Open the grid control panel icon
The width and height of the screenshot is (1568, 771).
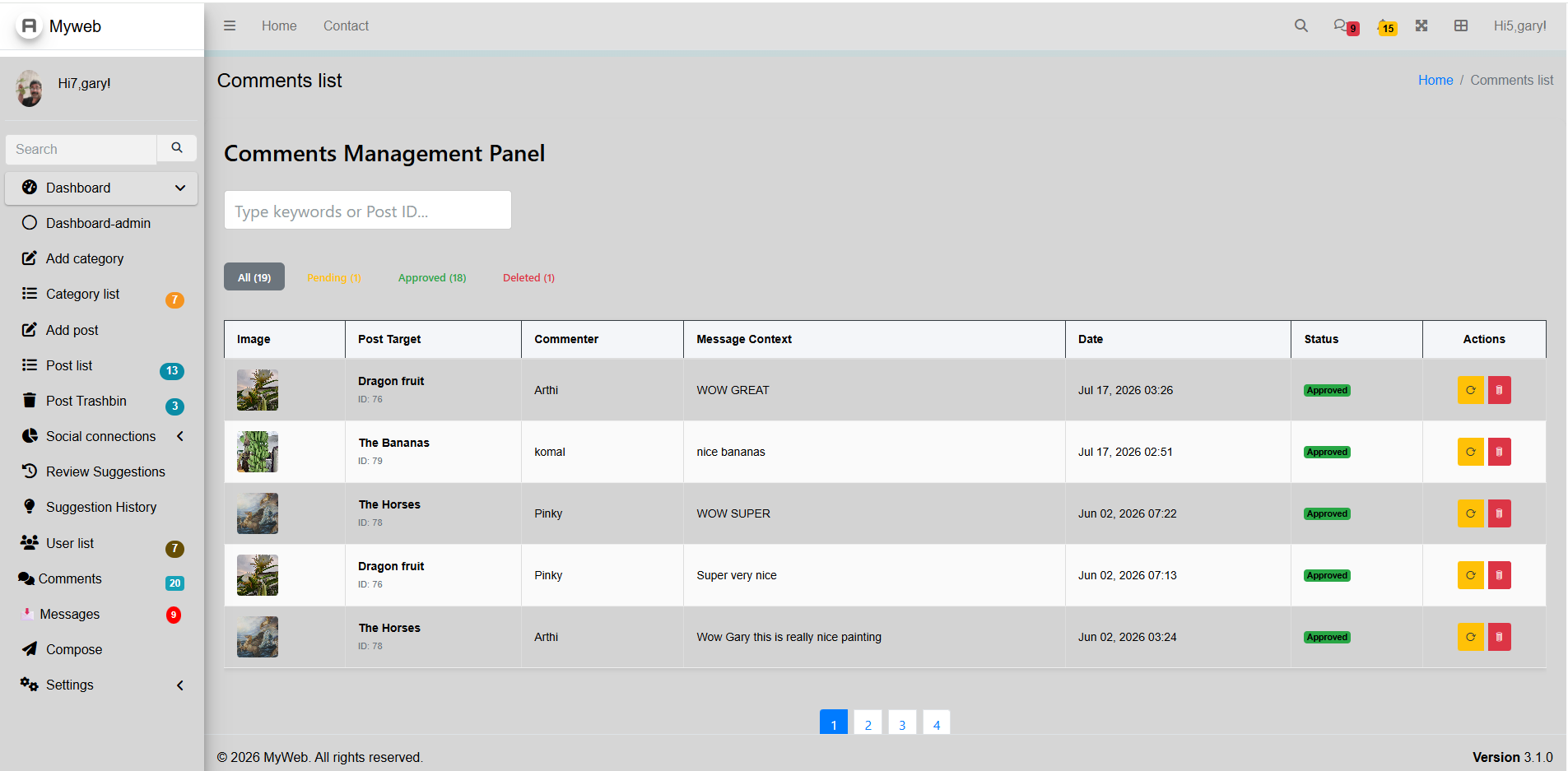(x=1461, y=26)
